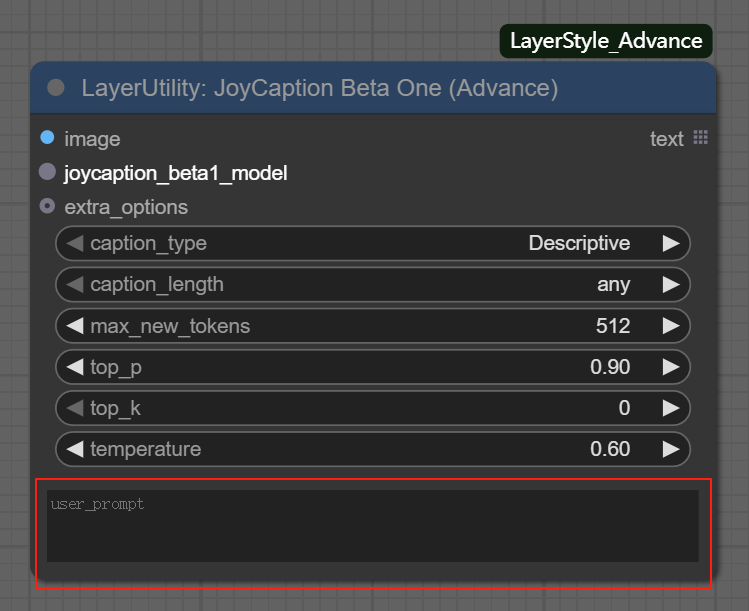Decrease max_new_tokens value
This screenshot has width=749, height=611.
tap(75, 326)
